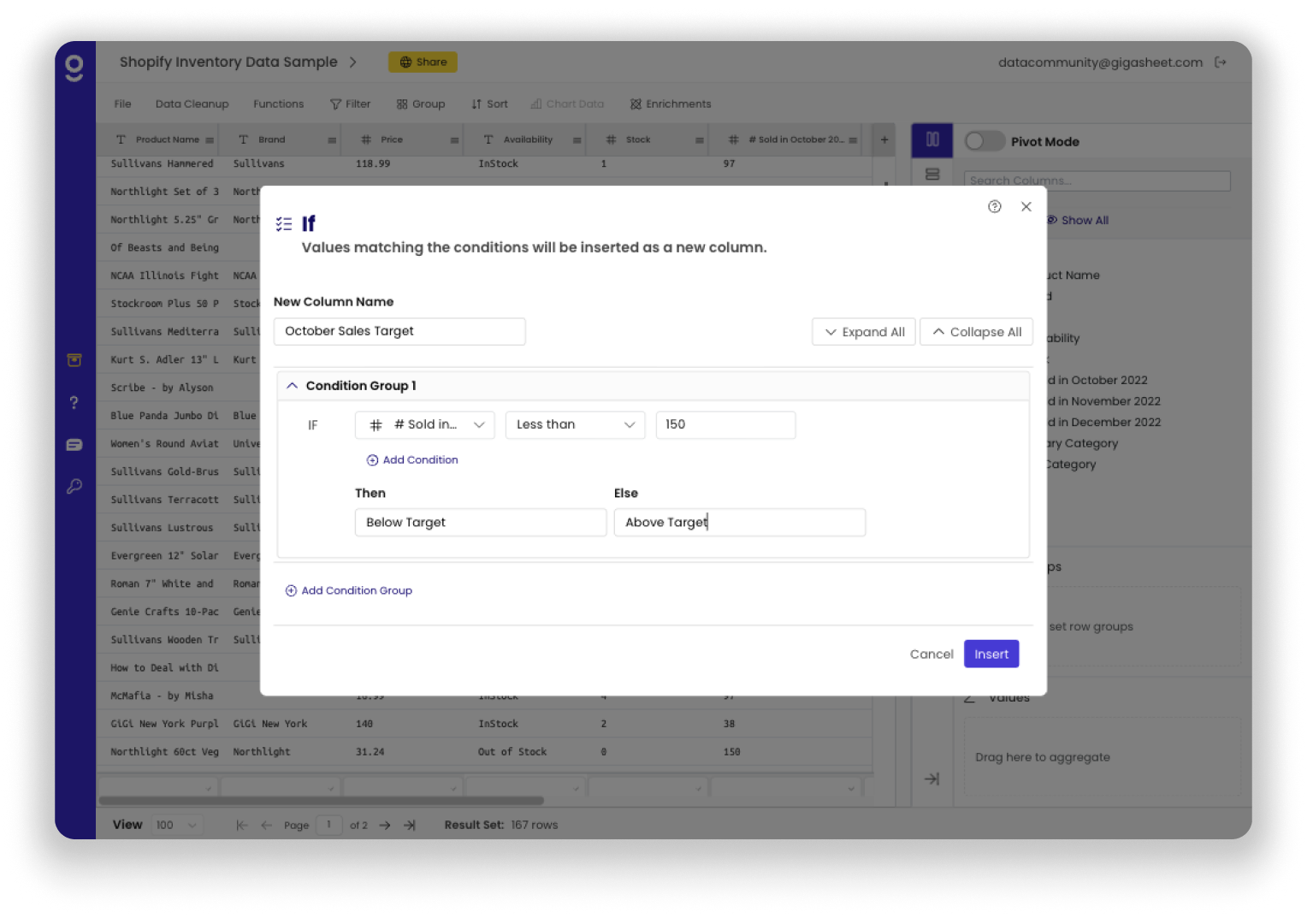Click the Gigasheet logo in sidebar
This screenshot has width=1307, height=924.
(74, 68)
